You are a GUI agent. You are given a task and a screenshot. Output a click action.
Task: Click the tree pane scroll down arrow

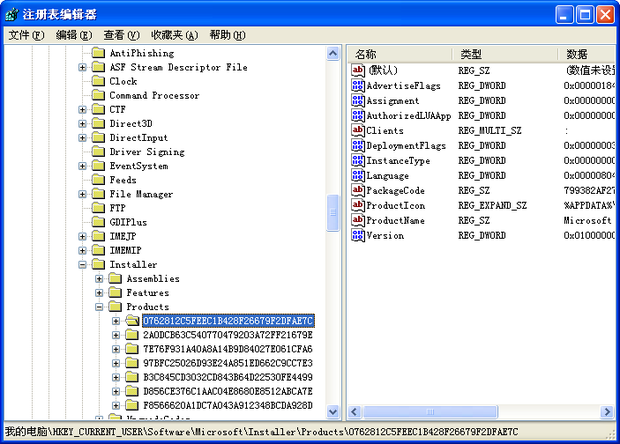(333, 412)
